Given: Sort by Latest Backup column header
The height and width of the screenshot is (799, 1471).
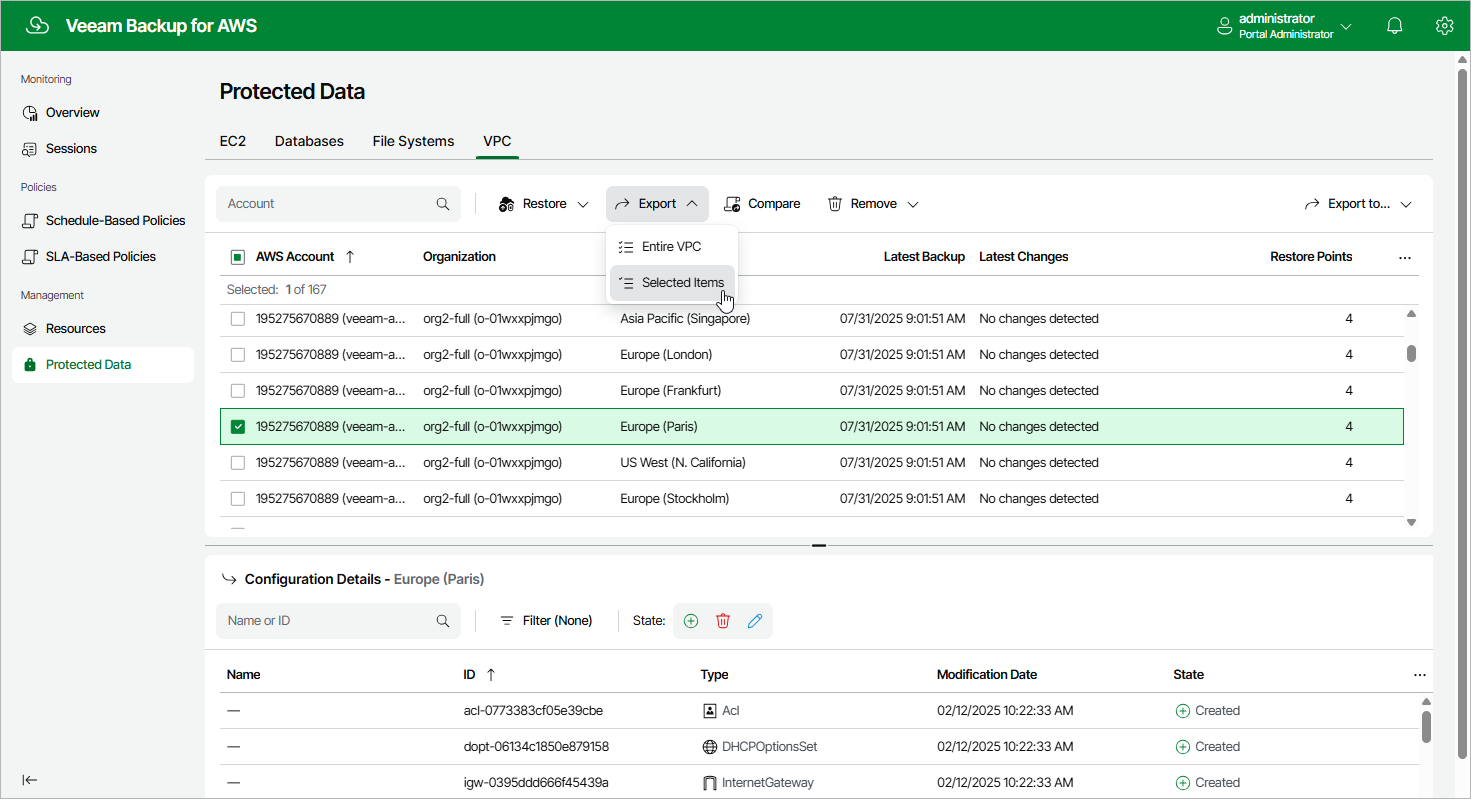Looking at the screenshot, I should 924,257.
